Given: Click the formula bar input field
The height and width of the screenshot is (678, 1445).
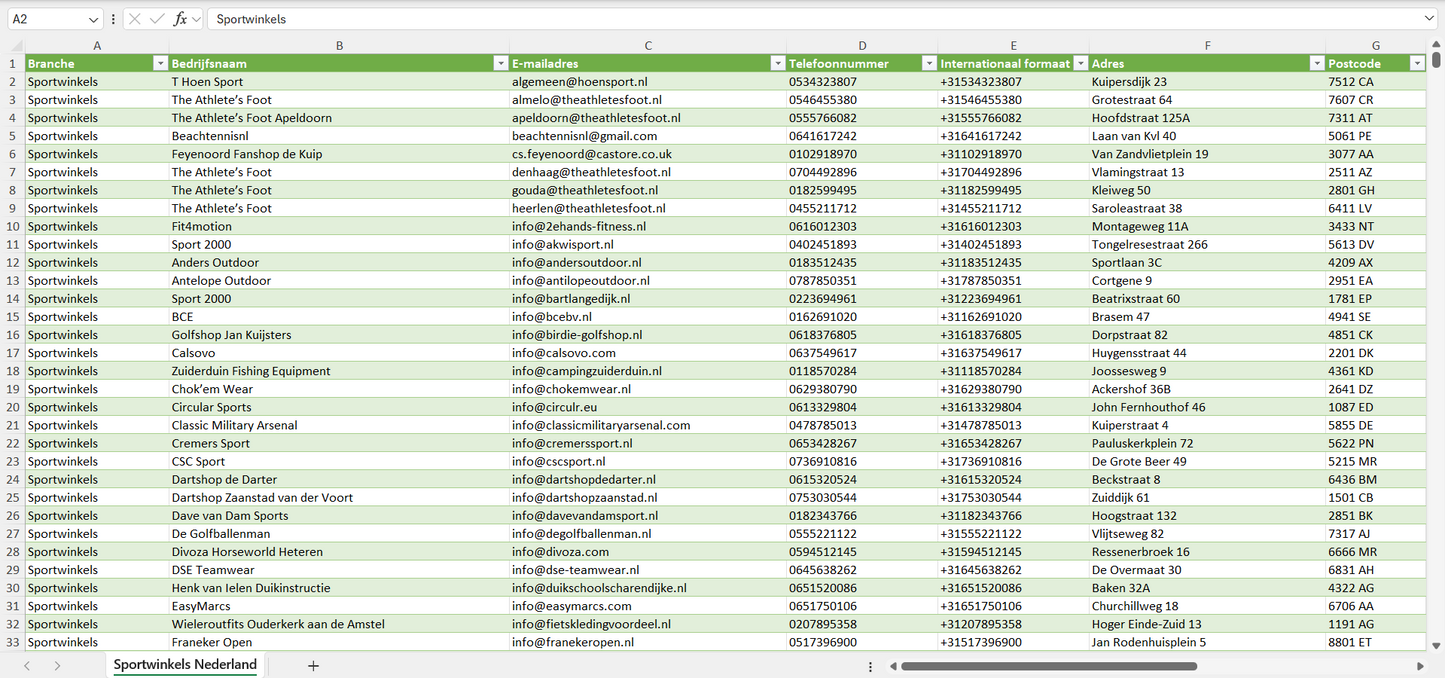Looking at the screenshot, I should 800,19.
